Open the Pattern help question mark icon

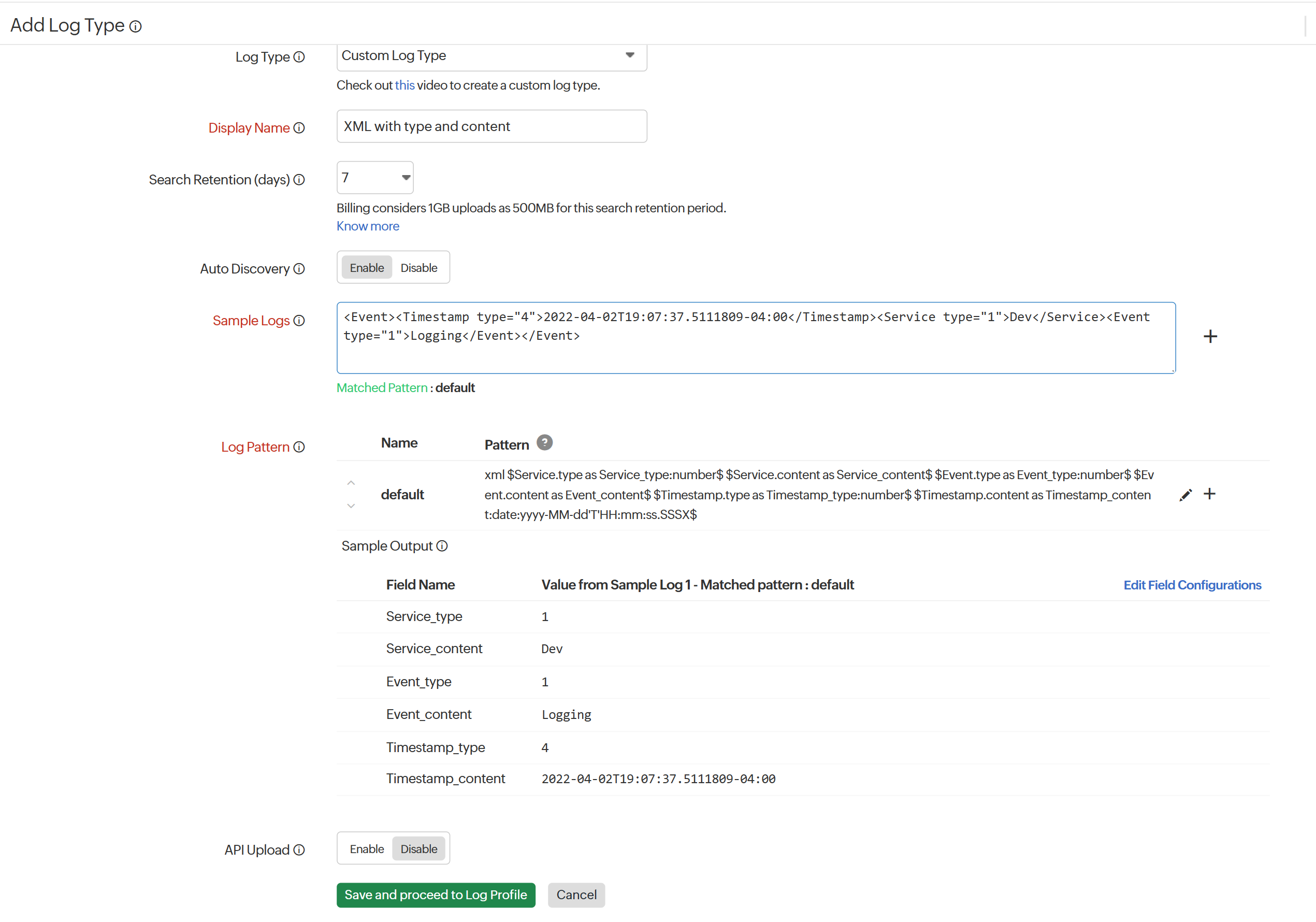click(544, 442)
